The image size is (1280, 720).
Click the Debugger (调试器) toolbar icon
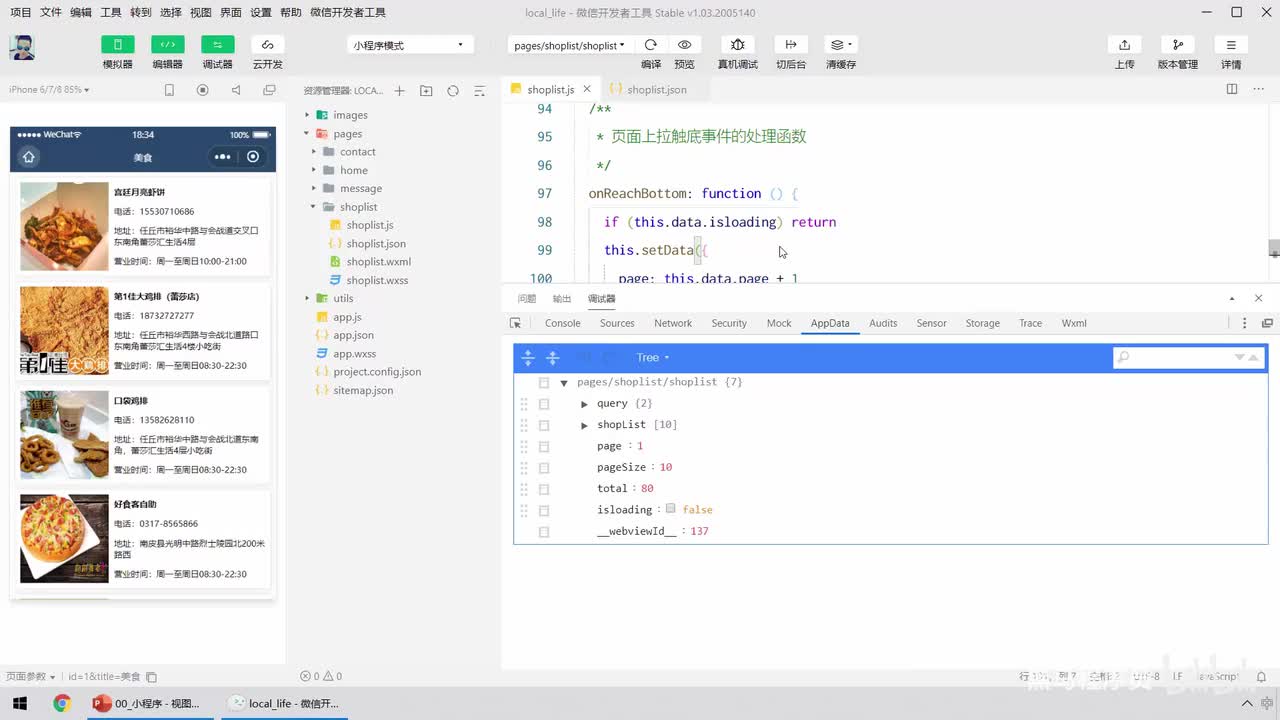click(x=217, y=45)
